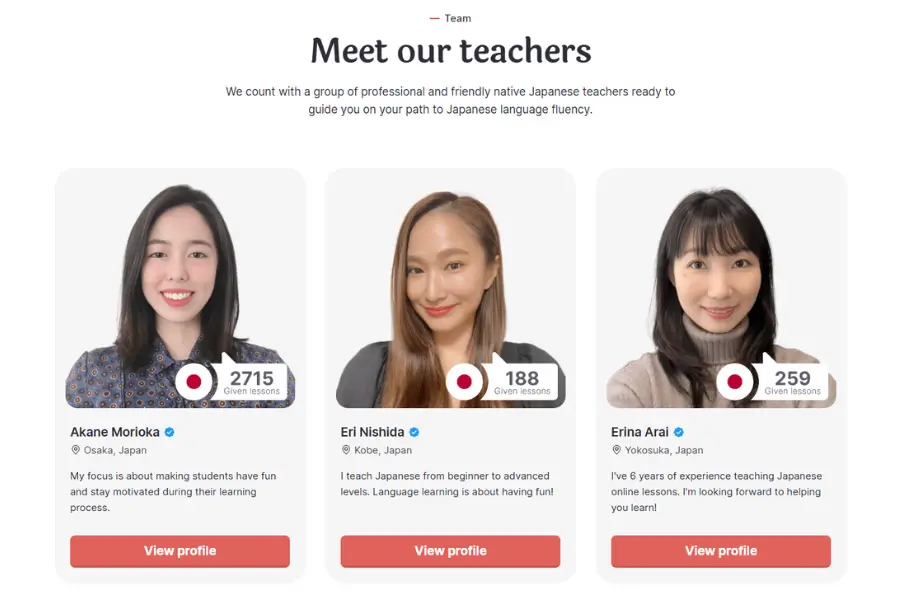Click location pin icon beside Osaka, Japan
Viewport: 900px width, 600px height.
pos(75,450)
